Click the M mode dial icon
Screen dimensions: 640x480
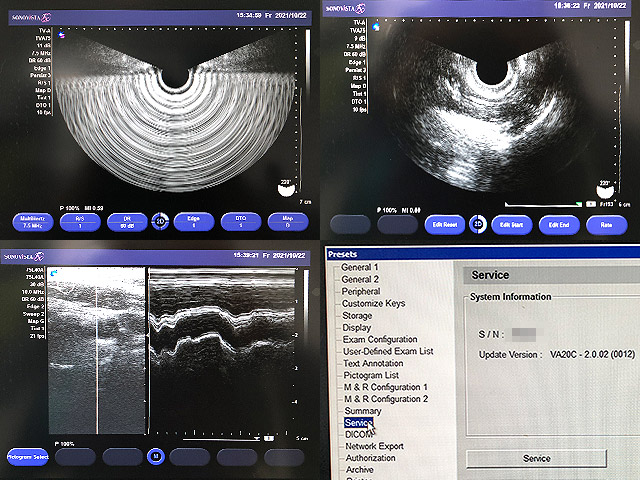156,456
